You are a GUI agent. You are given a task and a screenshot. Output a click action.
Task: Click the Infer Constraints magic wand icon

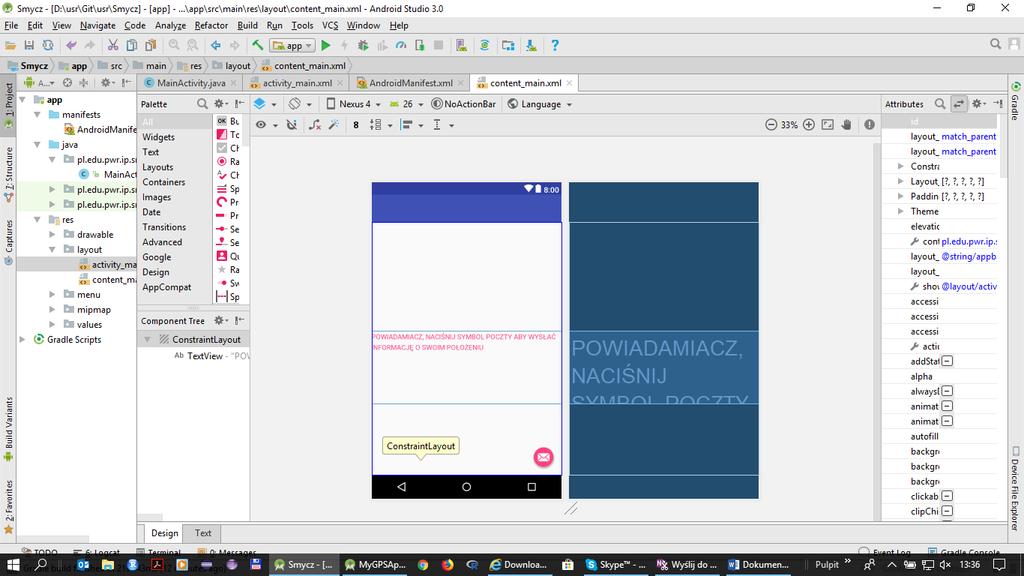coord(334,125)
